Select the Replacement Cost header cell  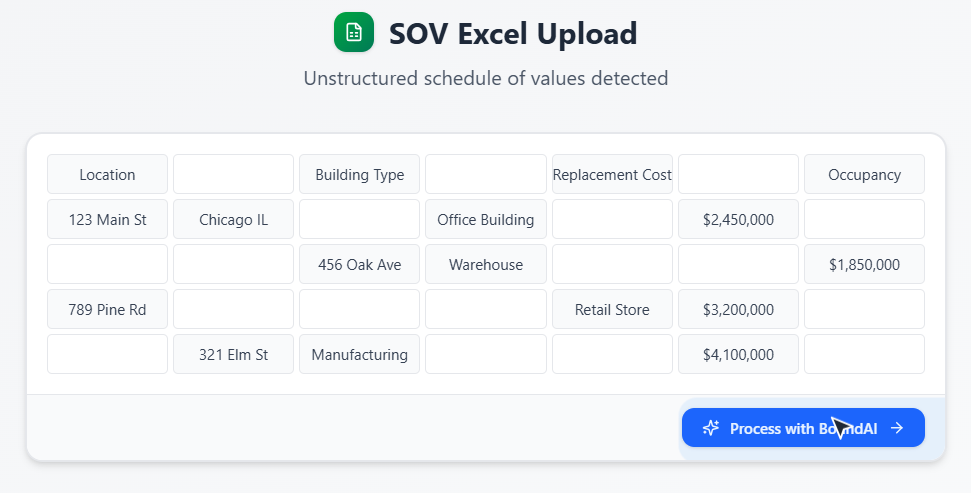pos(612,174)
